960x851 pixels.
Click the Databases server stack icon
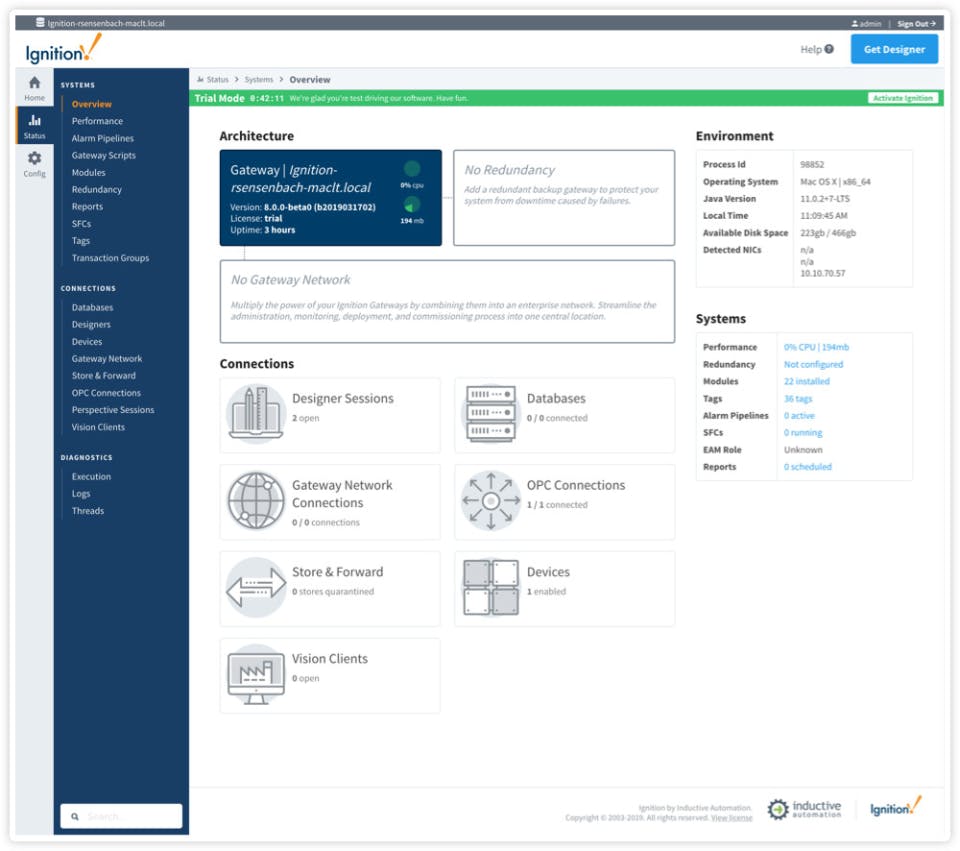coord(491,410)
